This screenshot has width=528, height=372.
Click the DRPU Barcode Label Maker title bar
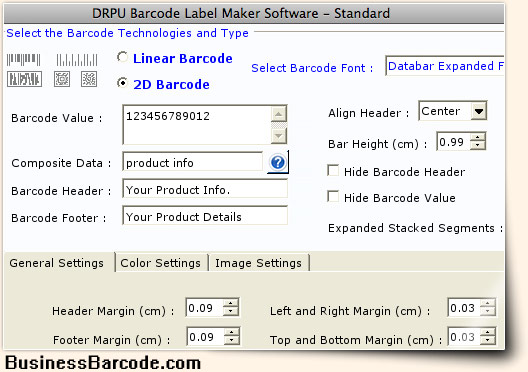pos(254,13)
